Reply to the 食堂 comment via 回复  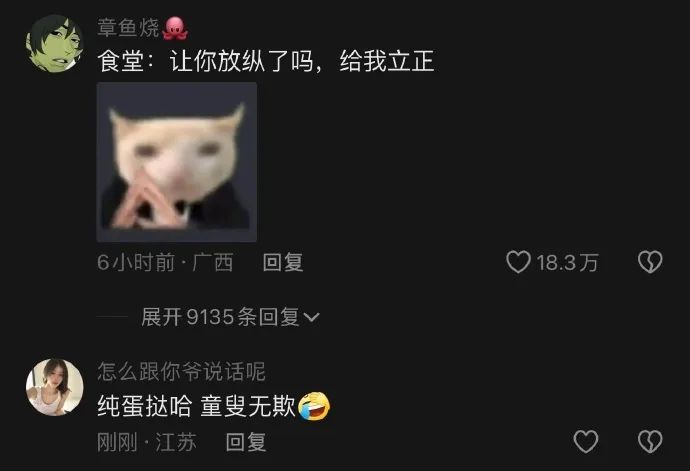tap(283, 262)
